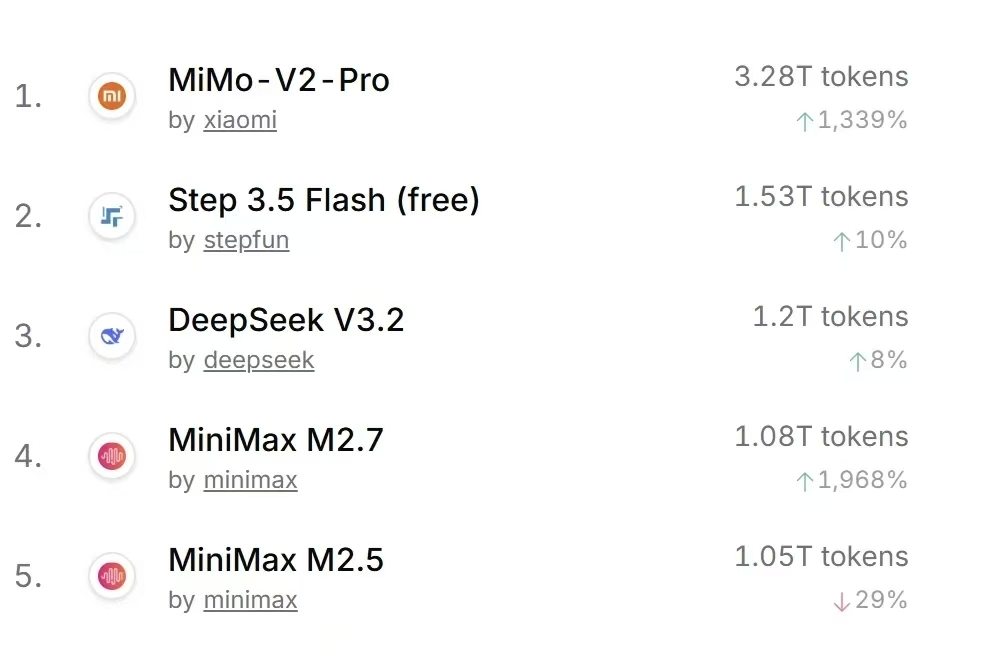Visit the deepseek author link

(259, 361)
